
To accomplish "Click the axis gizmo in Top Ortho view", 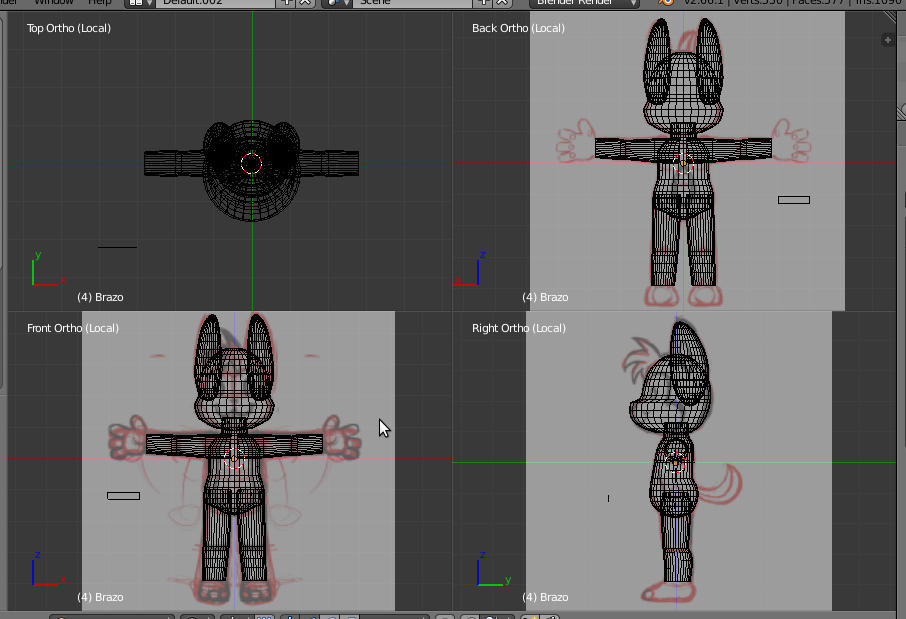I will (48, 270).
